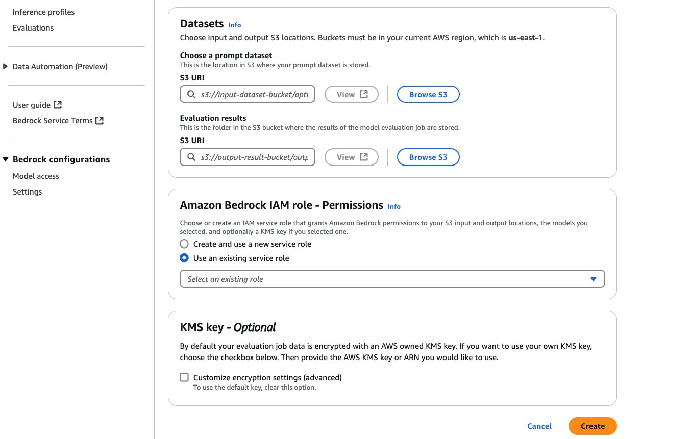Click Browse S3 for prompt dataset
690x439 pixels.
pyautogui.click(x=428, y=94)
